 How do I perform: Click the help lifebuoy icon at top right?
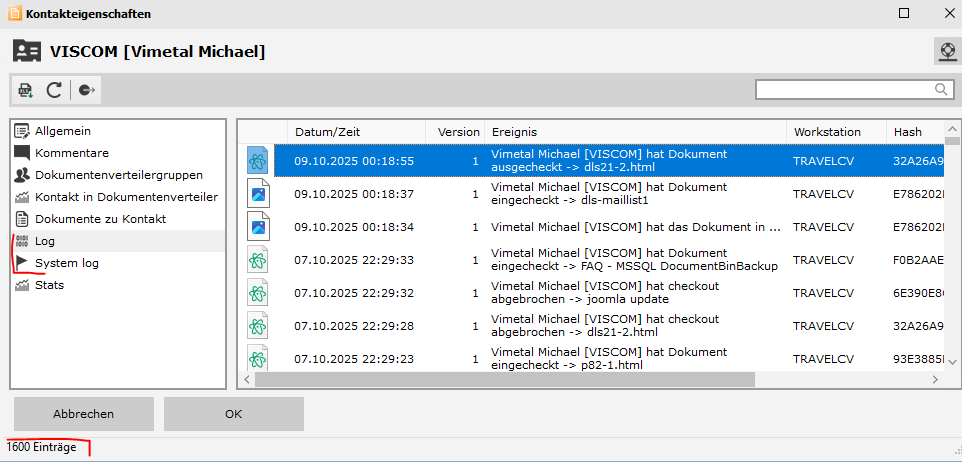click(x=945, y=51)
